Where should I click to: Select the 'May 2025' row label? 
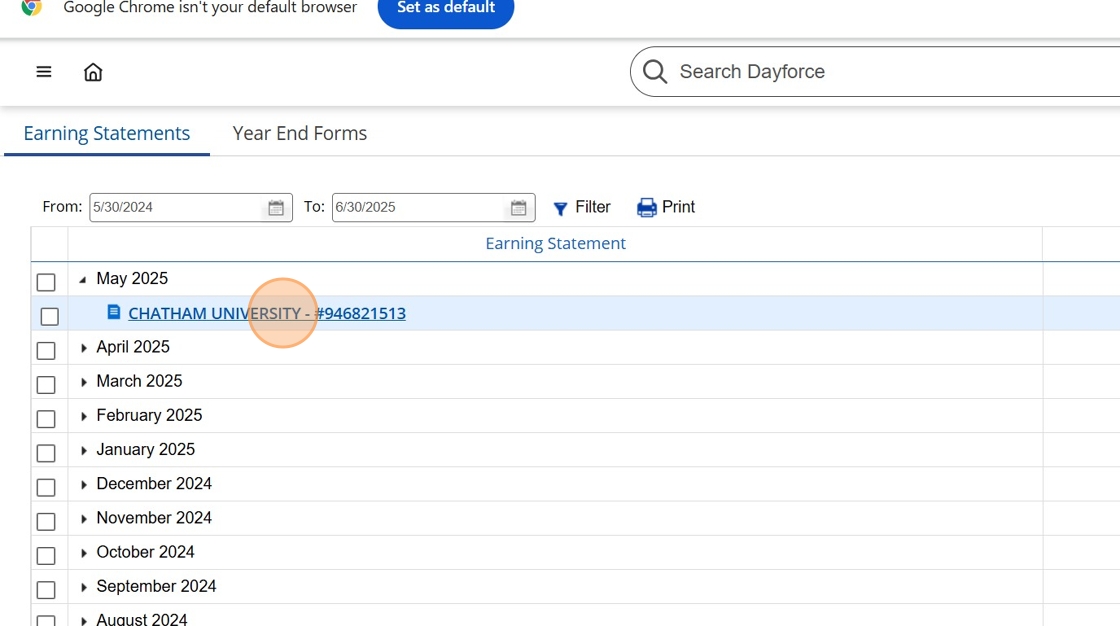click(x=132, y=279)
